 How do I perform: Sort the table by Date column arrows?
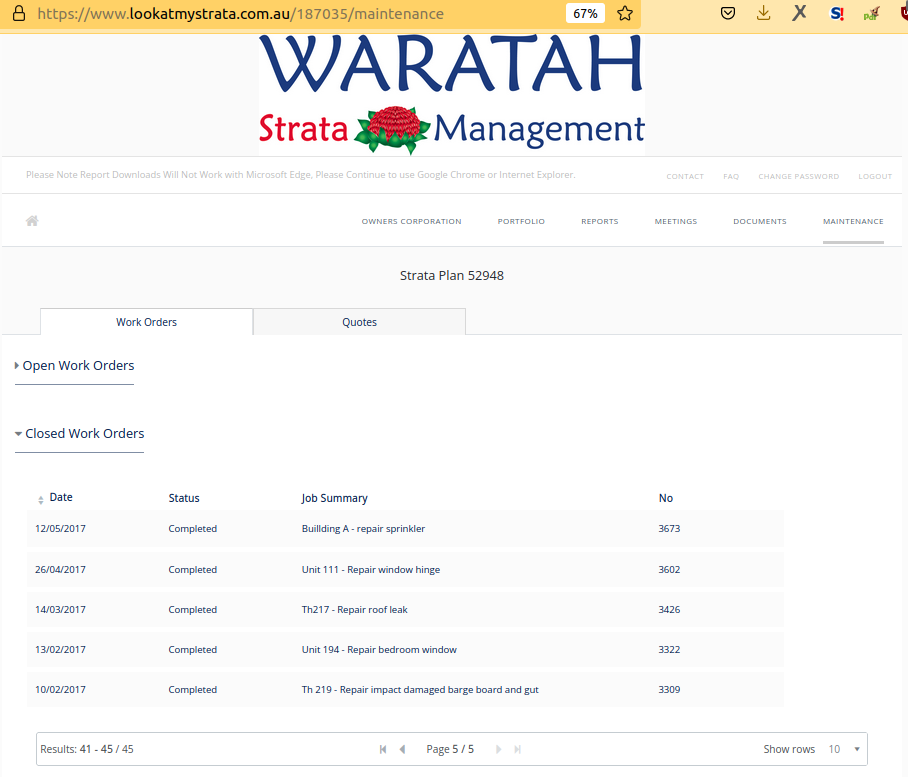tap(41, 500)
